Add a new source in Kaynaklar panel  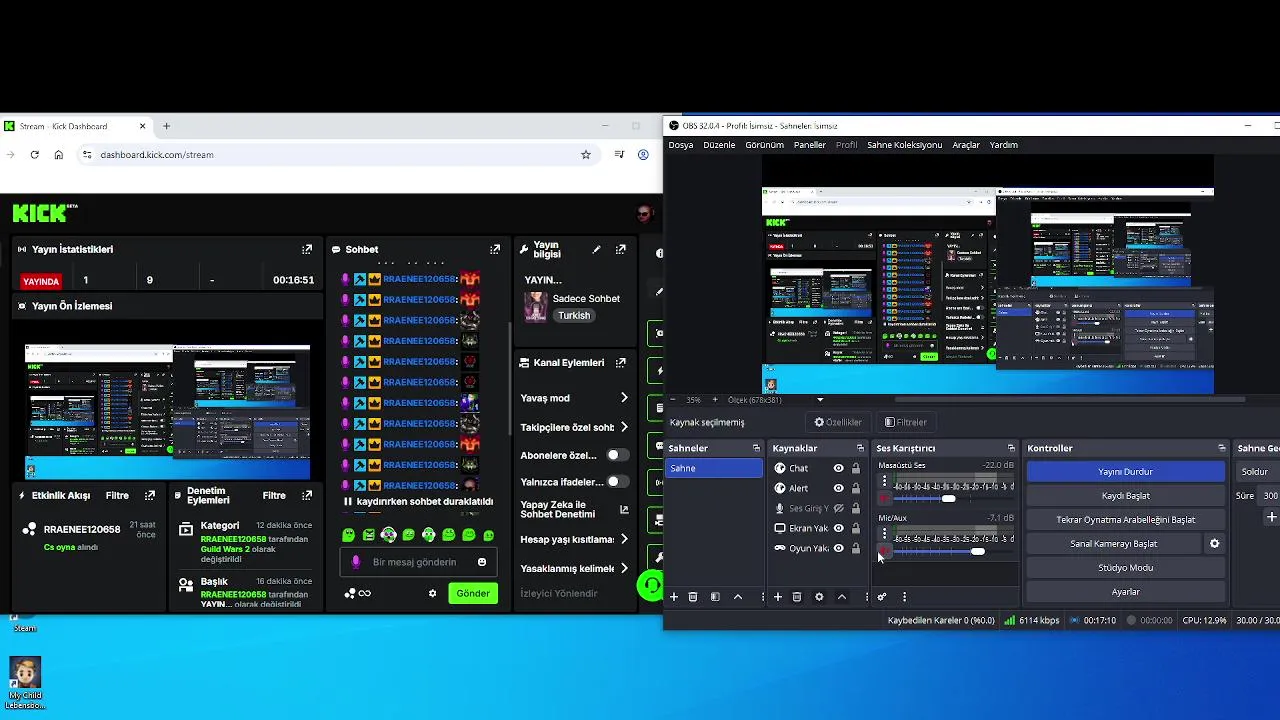tap(777, 597)
